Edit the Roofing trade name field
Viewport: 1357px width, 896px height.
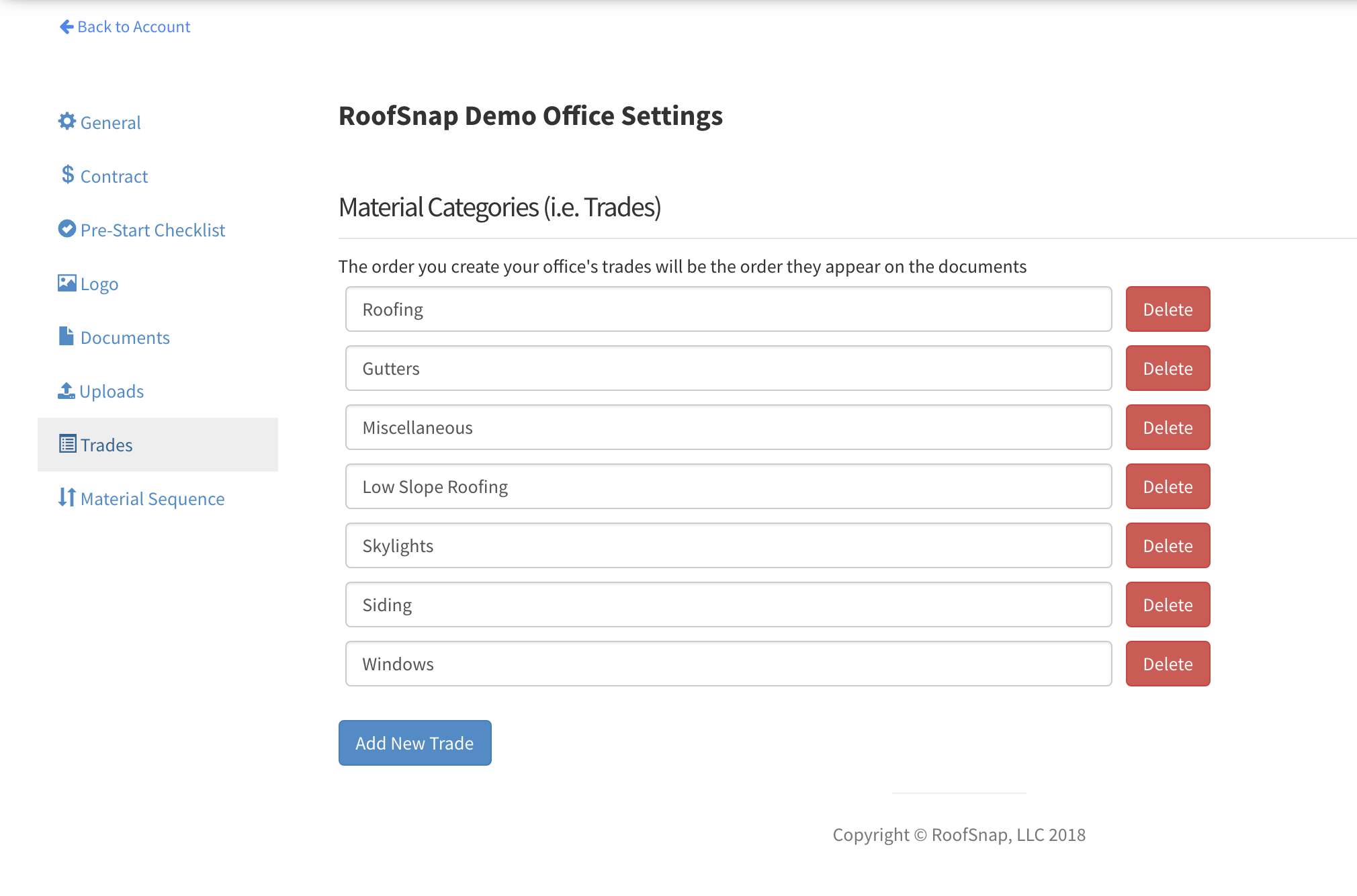[729, 309]
